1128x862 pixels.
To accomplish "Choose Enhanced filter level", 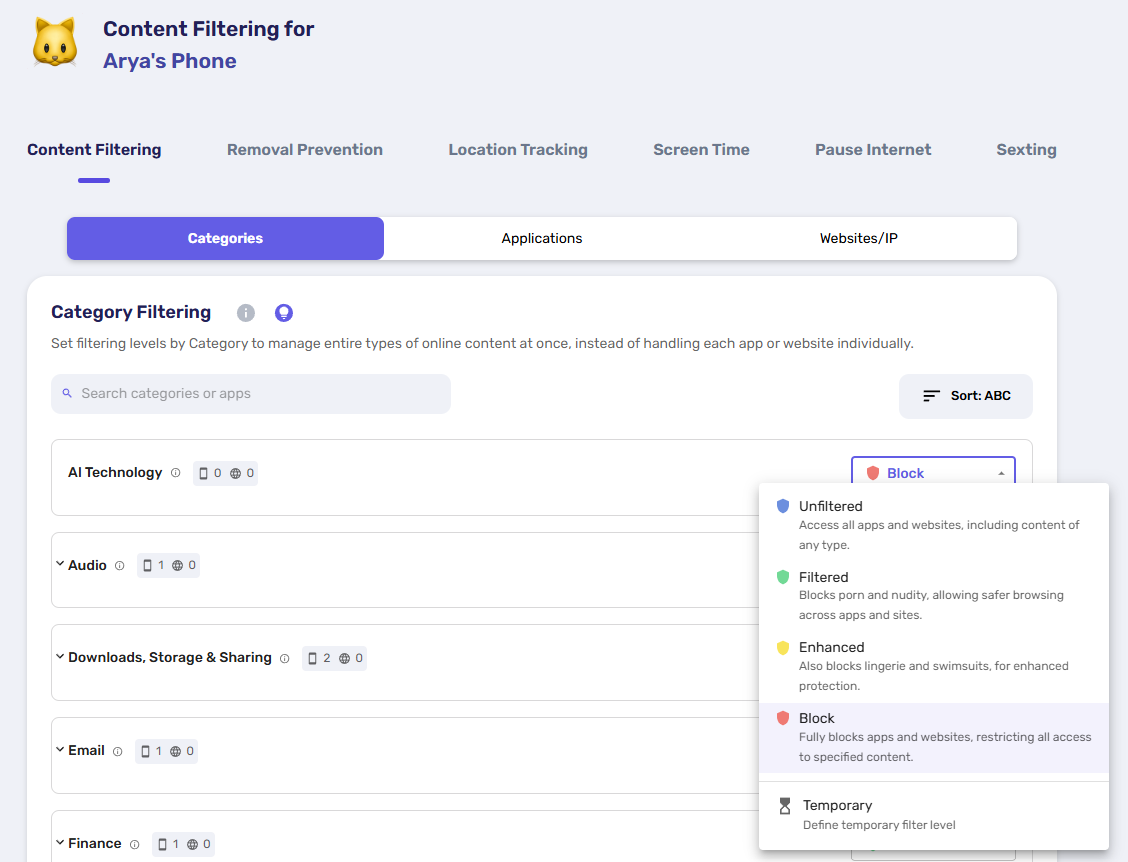I will (934, 666).
